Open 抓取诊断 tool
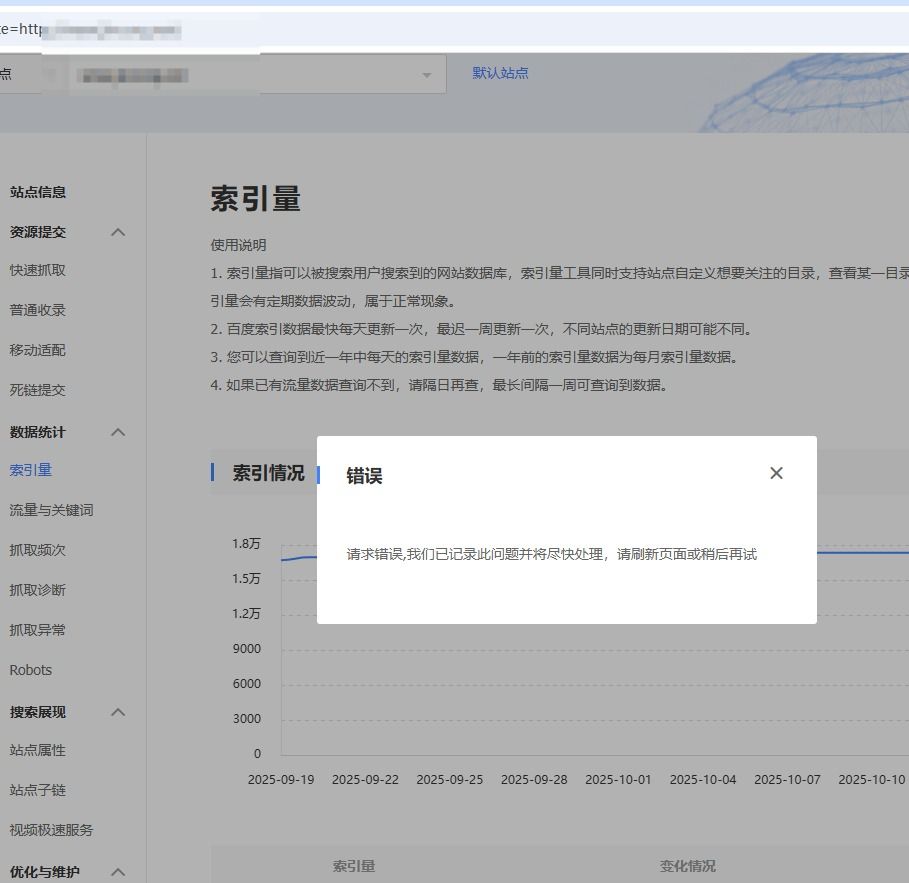 38,590
